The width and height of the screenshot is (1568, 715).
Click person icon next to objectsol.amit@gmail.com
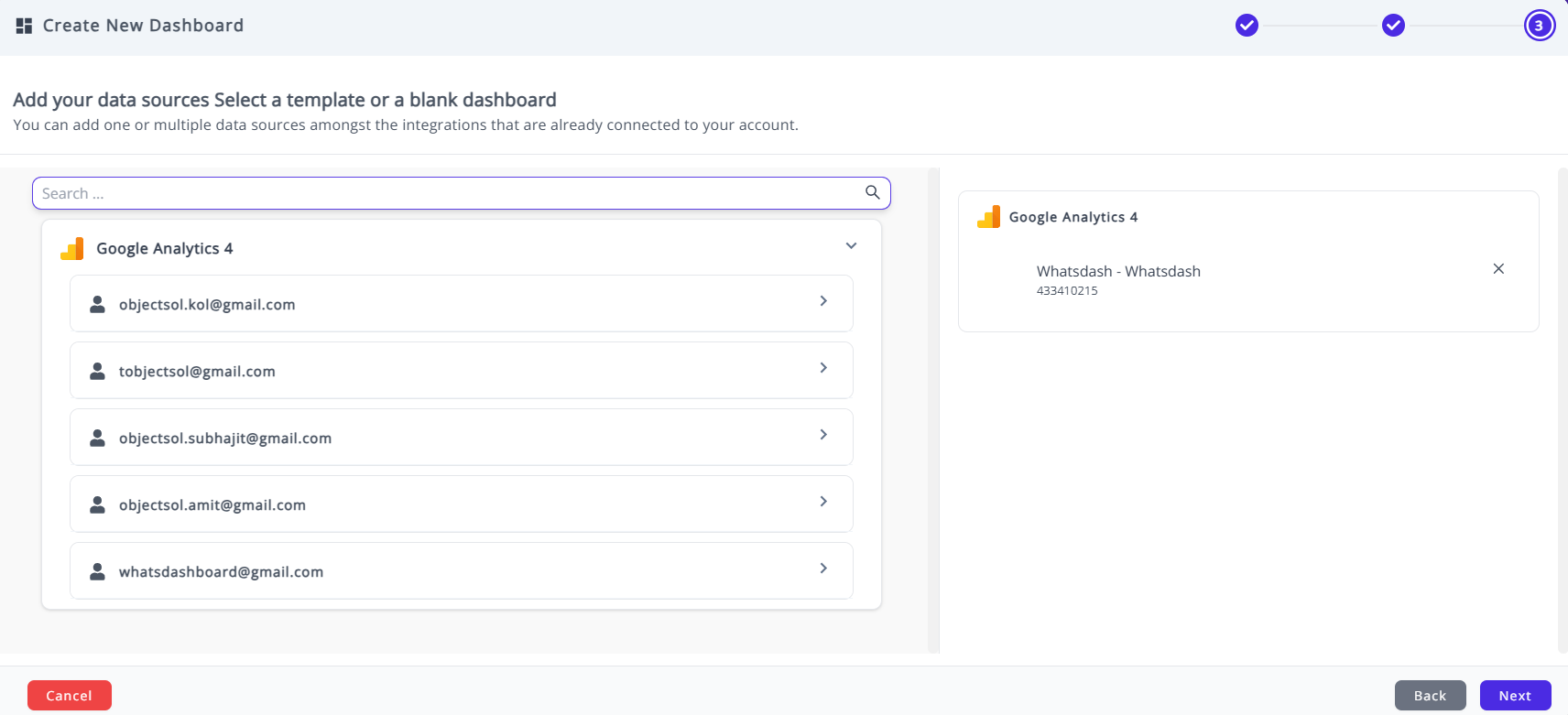click(x=97, y=504)
